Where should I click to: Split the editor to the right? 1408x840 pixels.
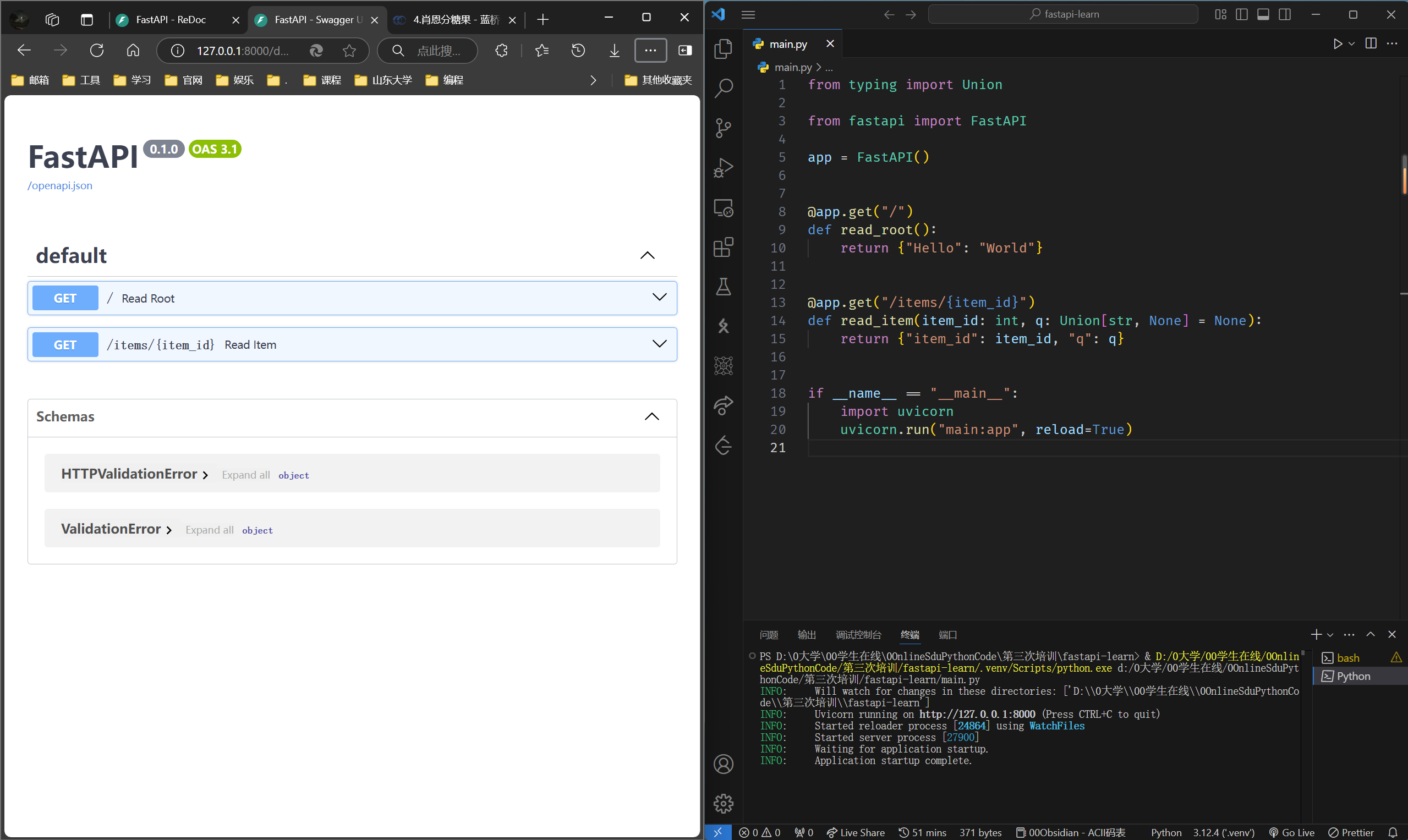tap(1371, 43)
